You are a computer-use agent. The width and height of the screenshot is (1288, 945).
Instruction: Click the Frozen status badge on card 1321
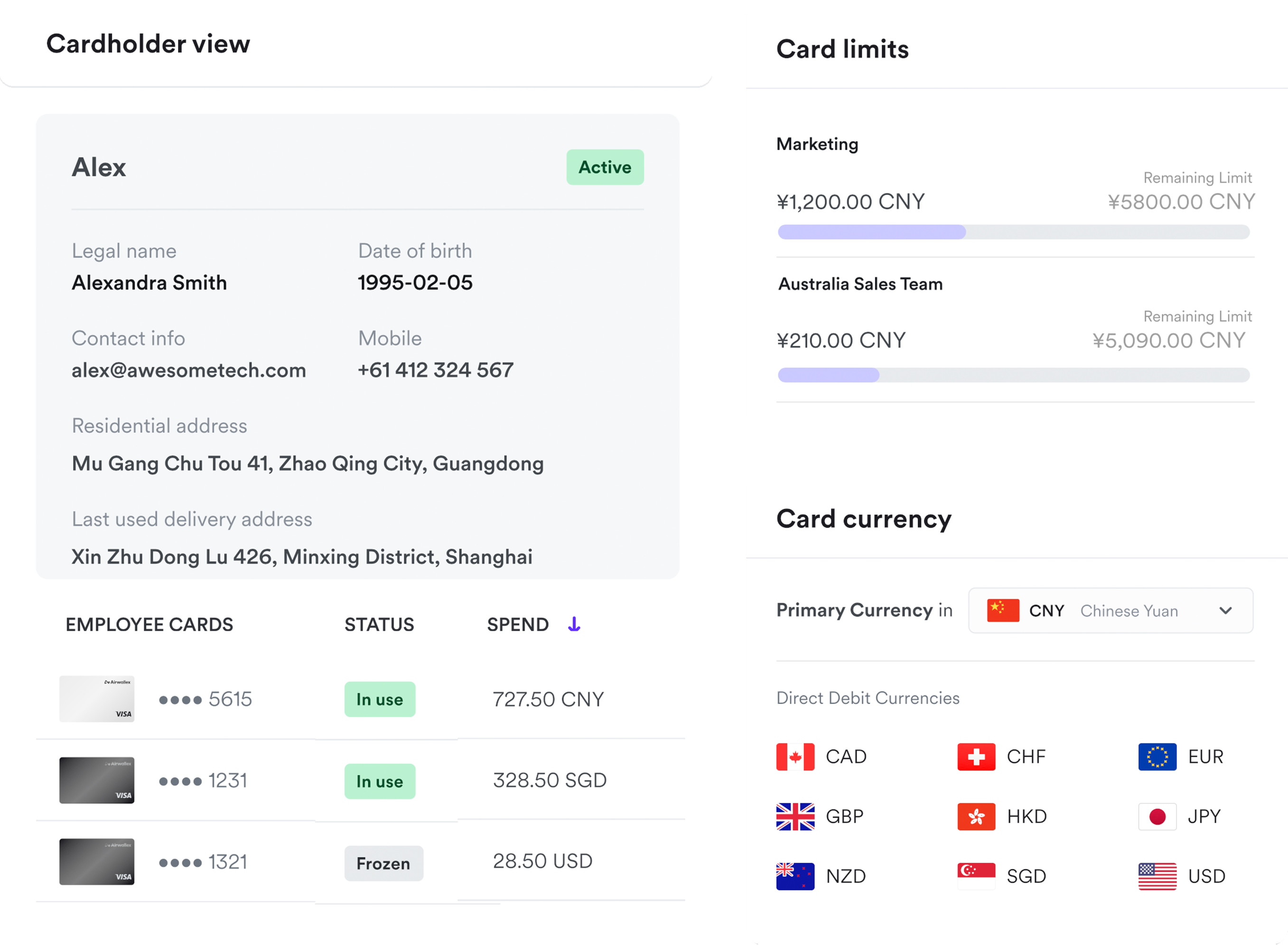[383, 863]
